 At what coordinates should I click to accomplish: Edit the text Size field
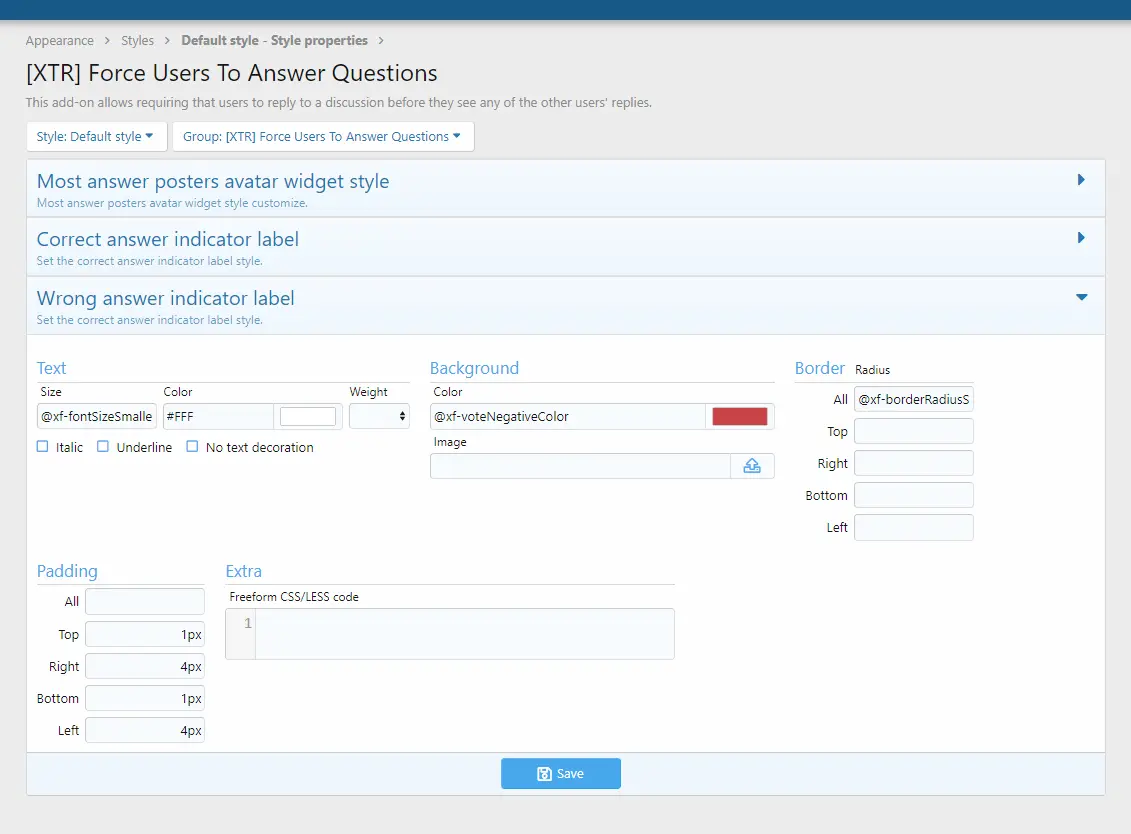click(x=97, y=416)
